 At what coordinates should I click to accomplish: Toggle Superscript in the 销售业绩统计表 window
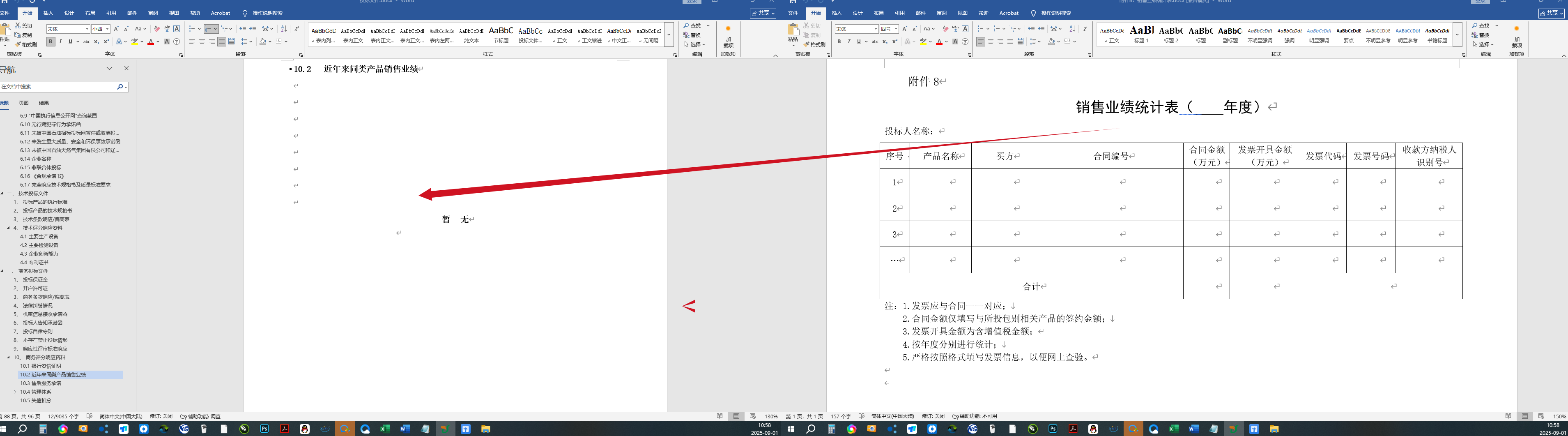pyautogui.click(x=895, y=42)
